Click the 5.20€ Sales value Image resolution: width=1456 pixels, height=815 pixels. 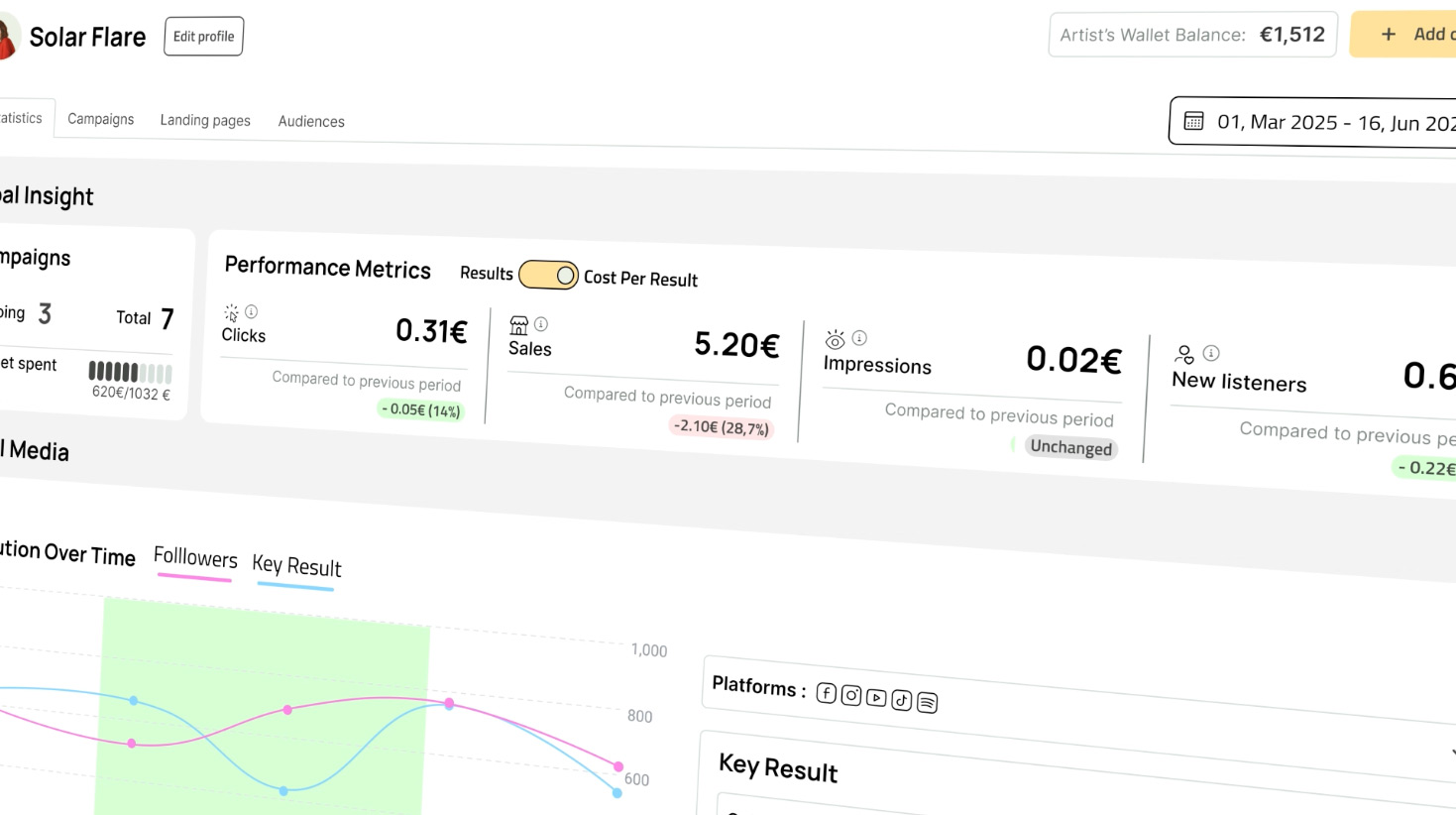[736, 344]
